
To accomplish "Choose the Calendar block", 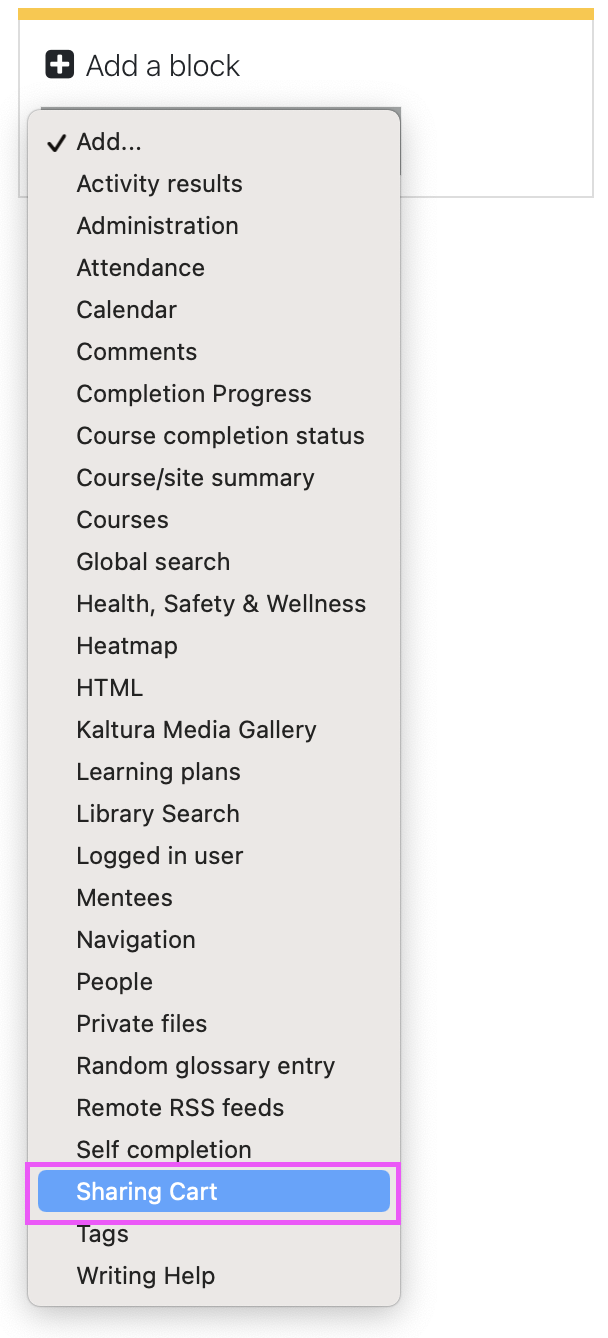I will pyautogui.click(x=214, y=310).
